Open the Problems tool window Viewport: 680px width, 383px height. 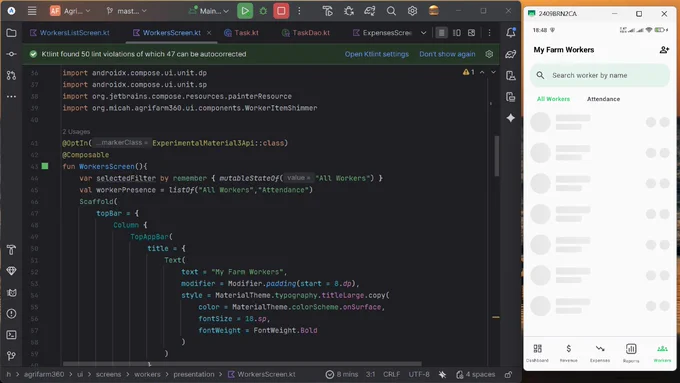click(x=12, y=314)
